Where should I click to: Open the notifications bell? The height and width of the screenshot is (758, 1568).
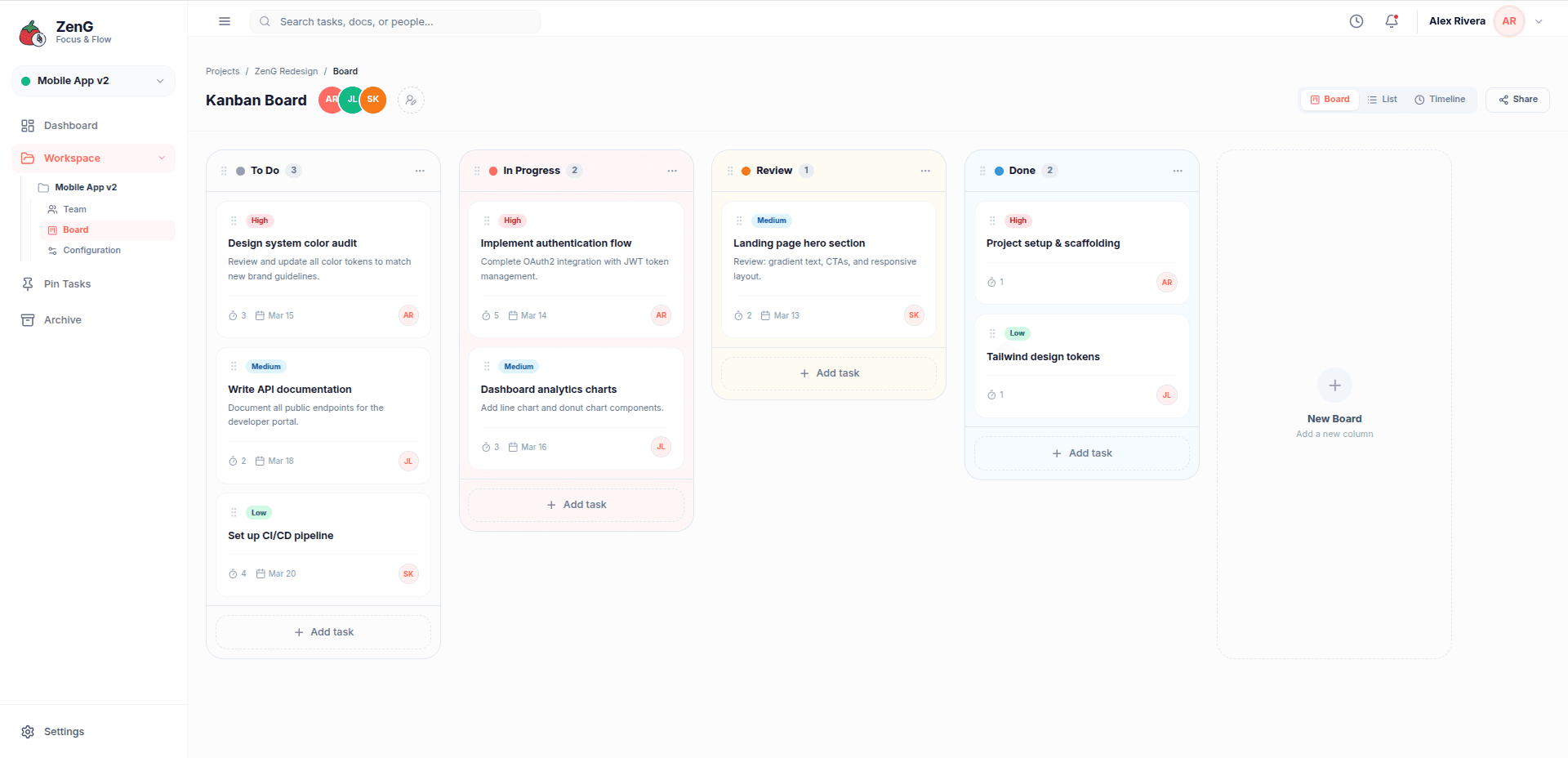pos(1391,21)
